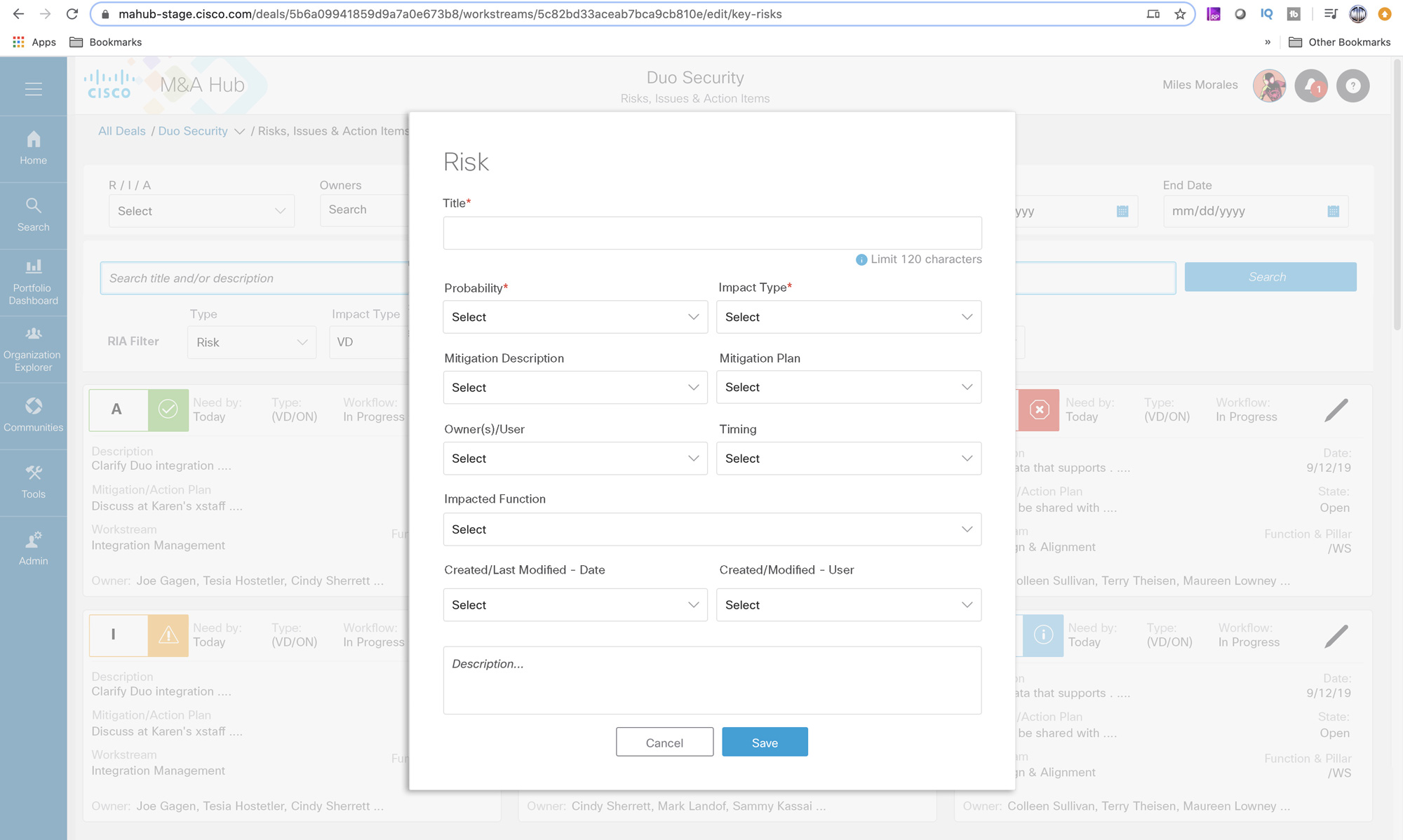Open Miles Morales profile avatar
Screen dimensions: 1403x840
1269,86
